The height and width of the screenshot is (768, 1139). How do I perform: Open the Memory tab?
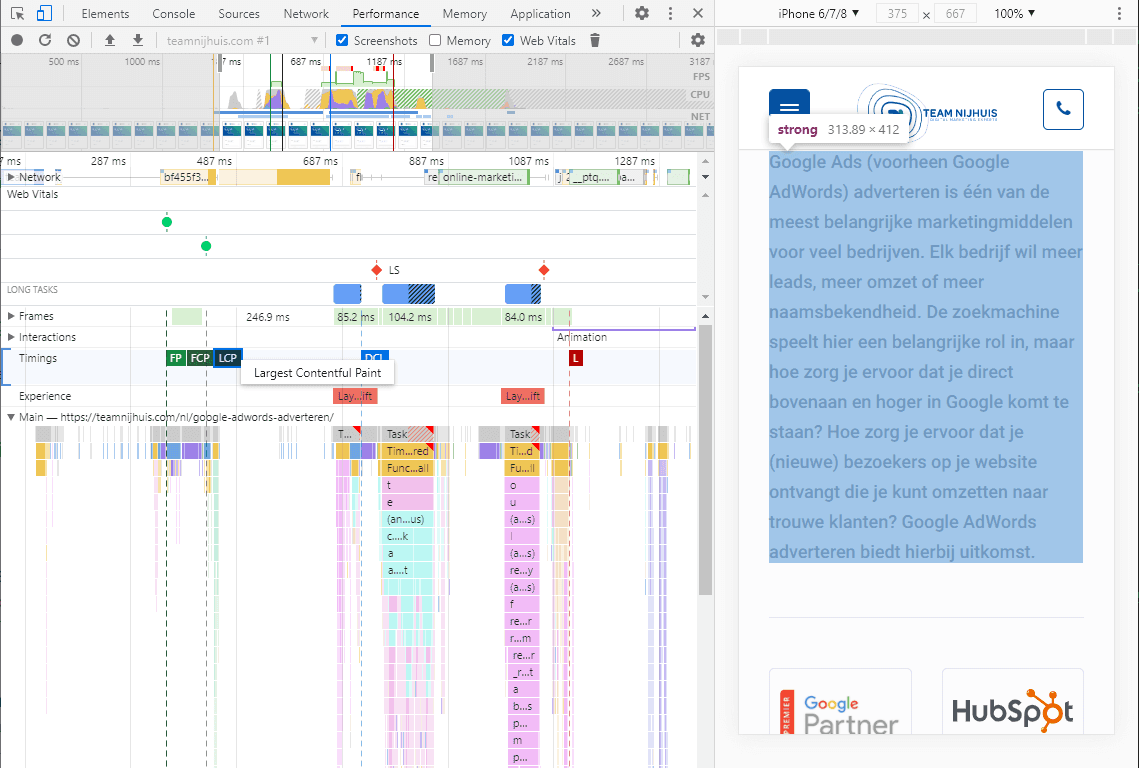click(x=465, y=14)
